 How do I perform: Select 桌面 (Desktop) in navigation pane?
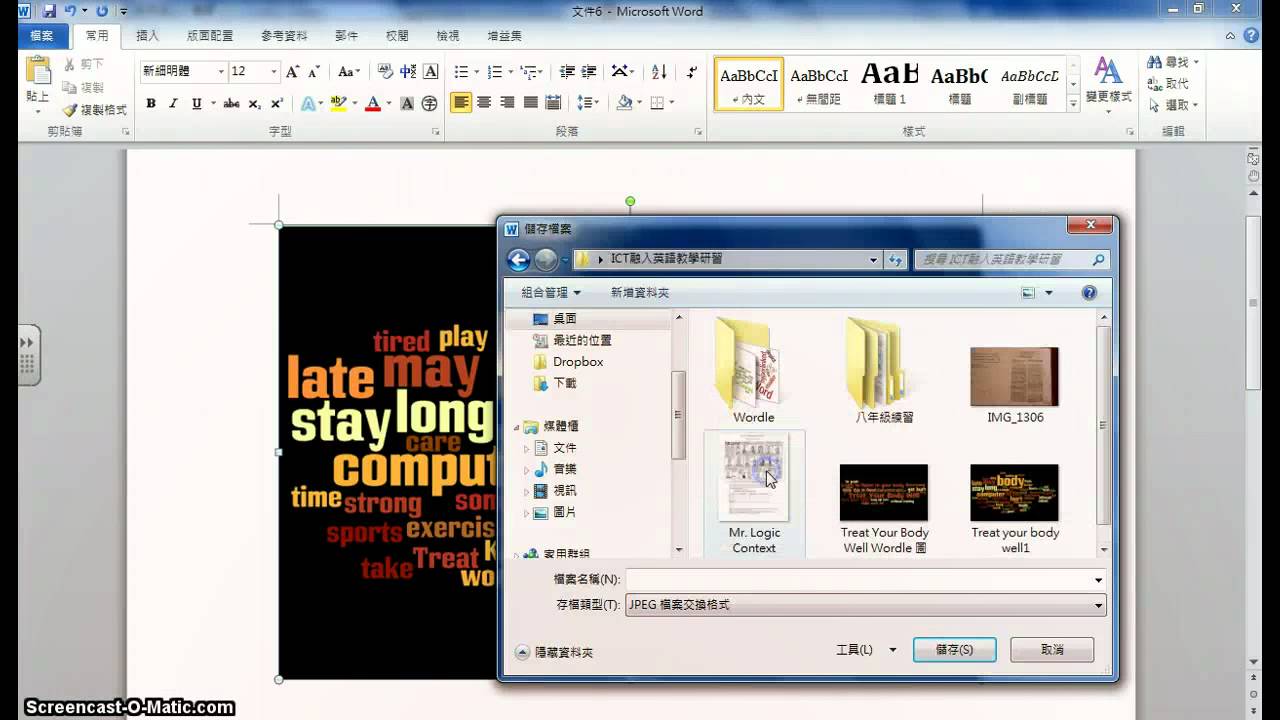pyautogui.click(x=565, y=319)
